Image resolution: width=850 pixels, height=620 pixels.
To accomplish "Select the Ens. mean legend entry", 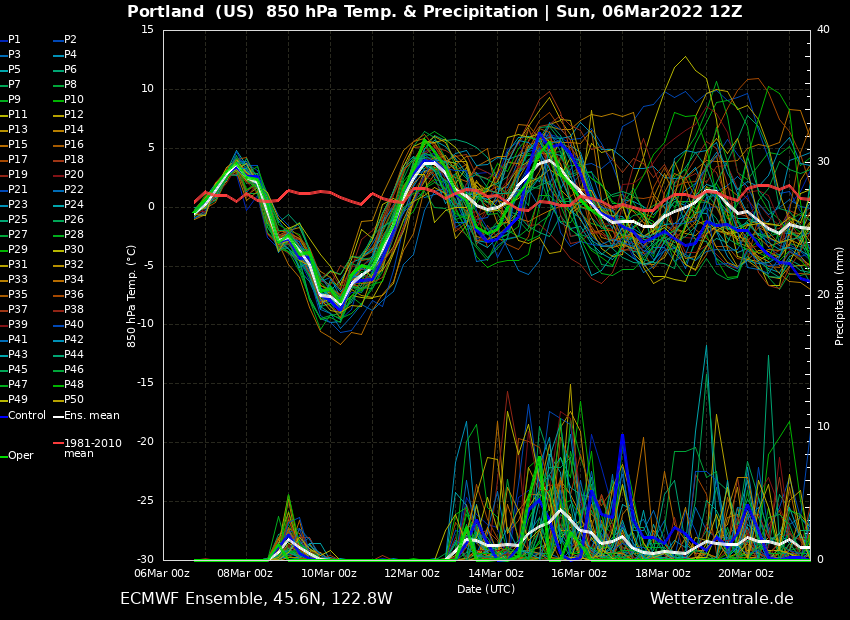I will [x=91, y=416].
